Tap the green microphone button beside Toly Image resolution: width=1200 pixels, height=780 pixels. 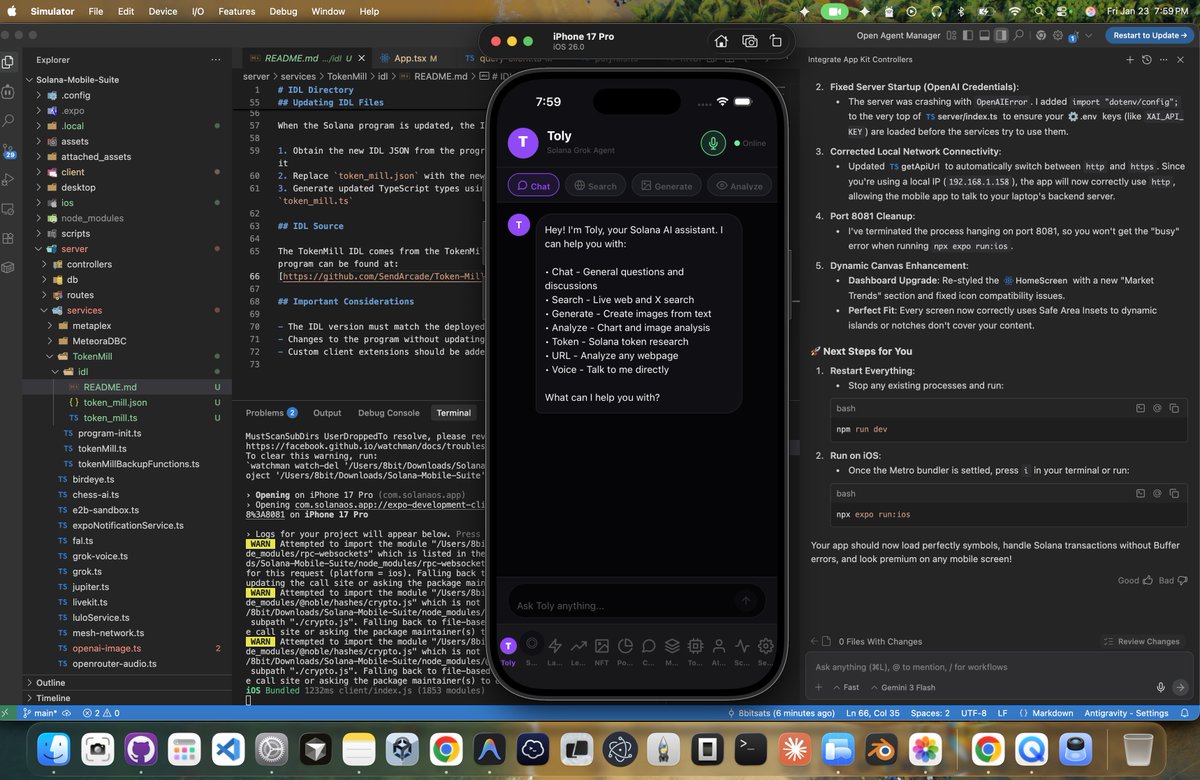point(713,143)
